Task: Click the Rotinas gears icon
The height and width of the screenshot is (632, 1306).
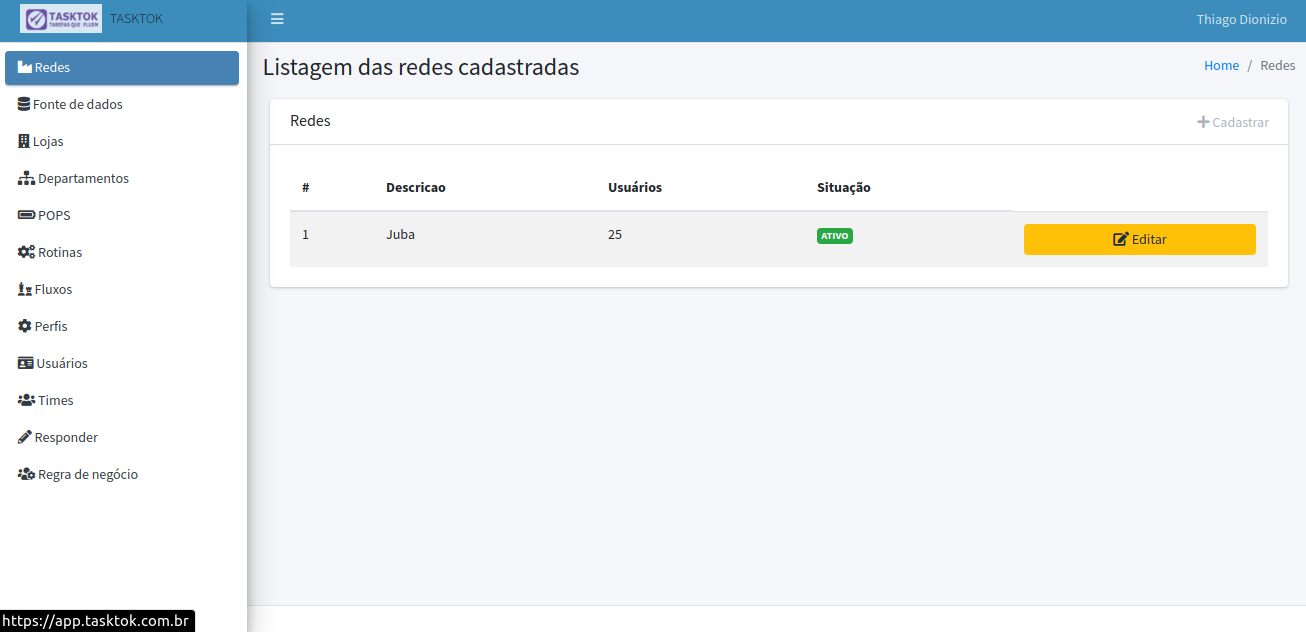Action: 26,252
